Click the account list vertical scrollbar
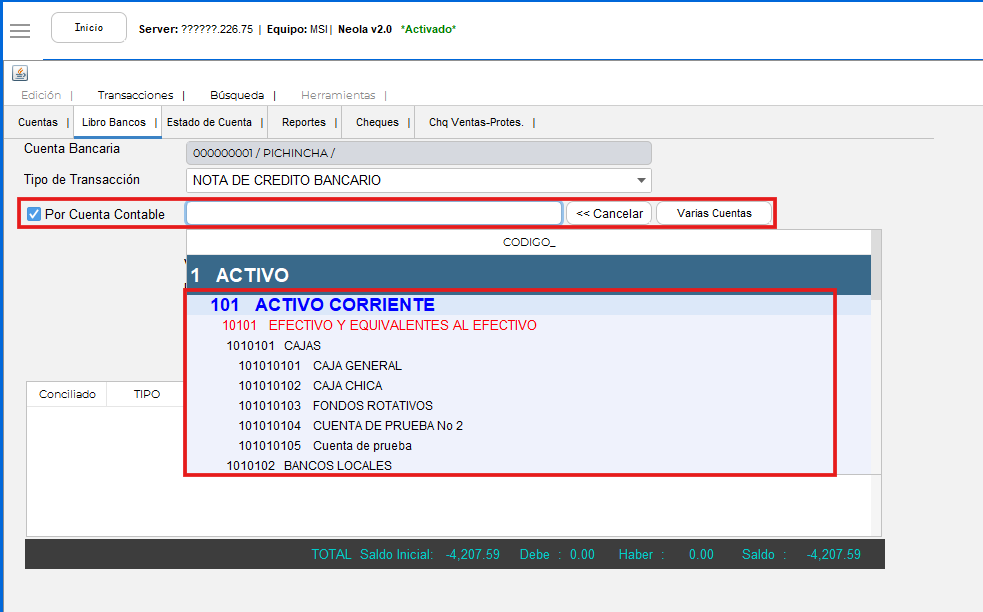Viewport: 983px width, 612px height. click(876, 380)
